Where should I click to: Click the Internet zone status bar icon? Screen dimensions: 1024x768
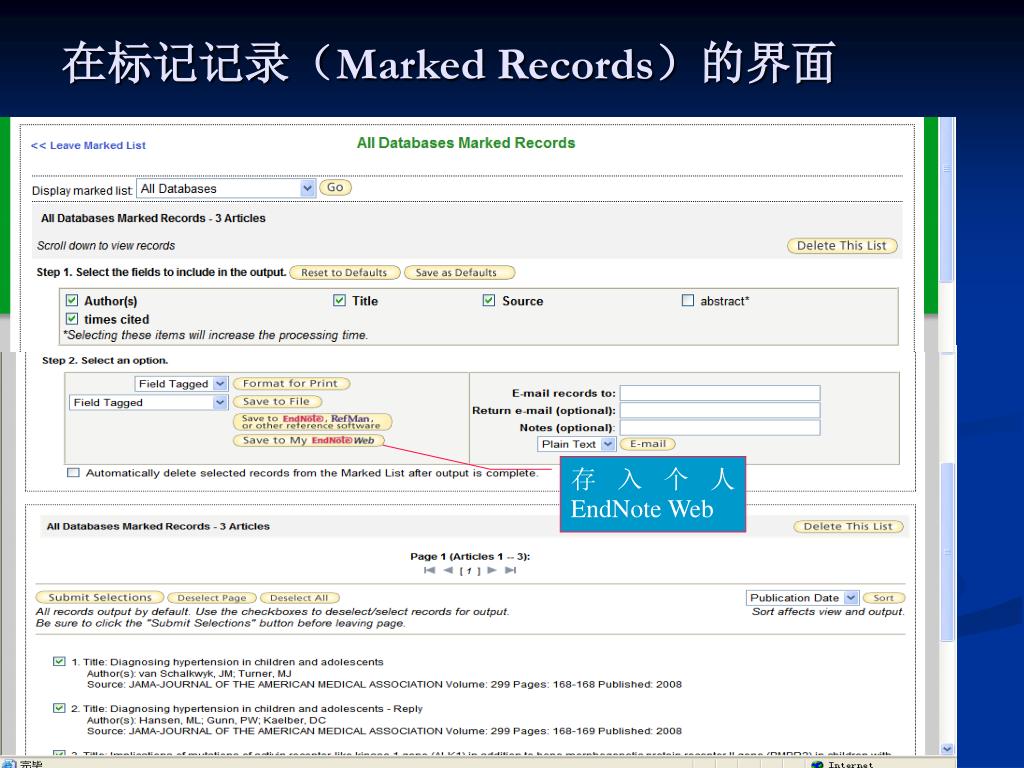pos(817,765)
